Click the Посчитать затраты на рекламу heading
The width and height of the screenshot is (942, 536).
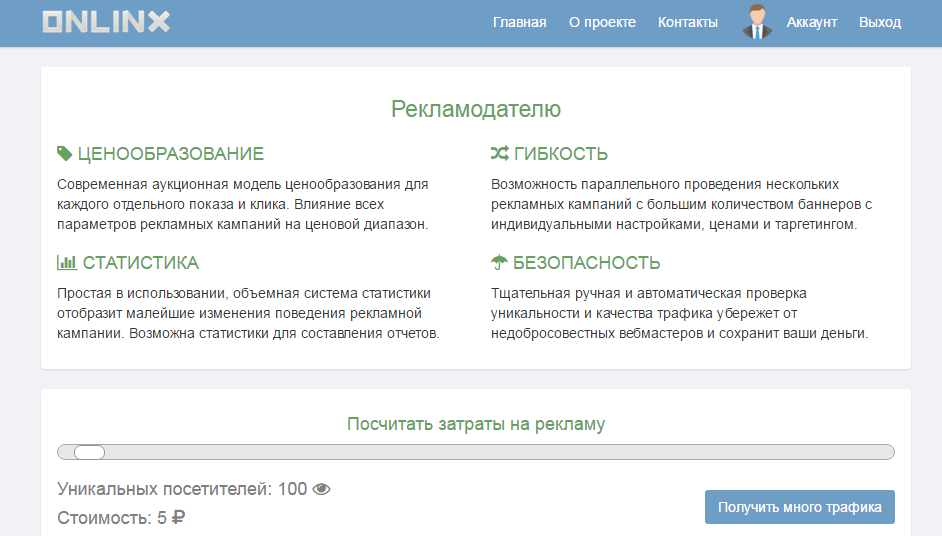pos(476,424)
